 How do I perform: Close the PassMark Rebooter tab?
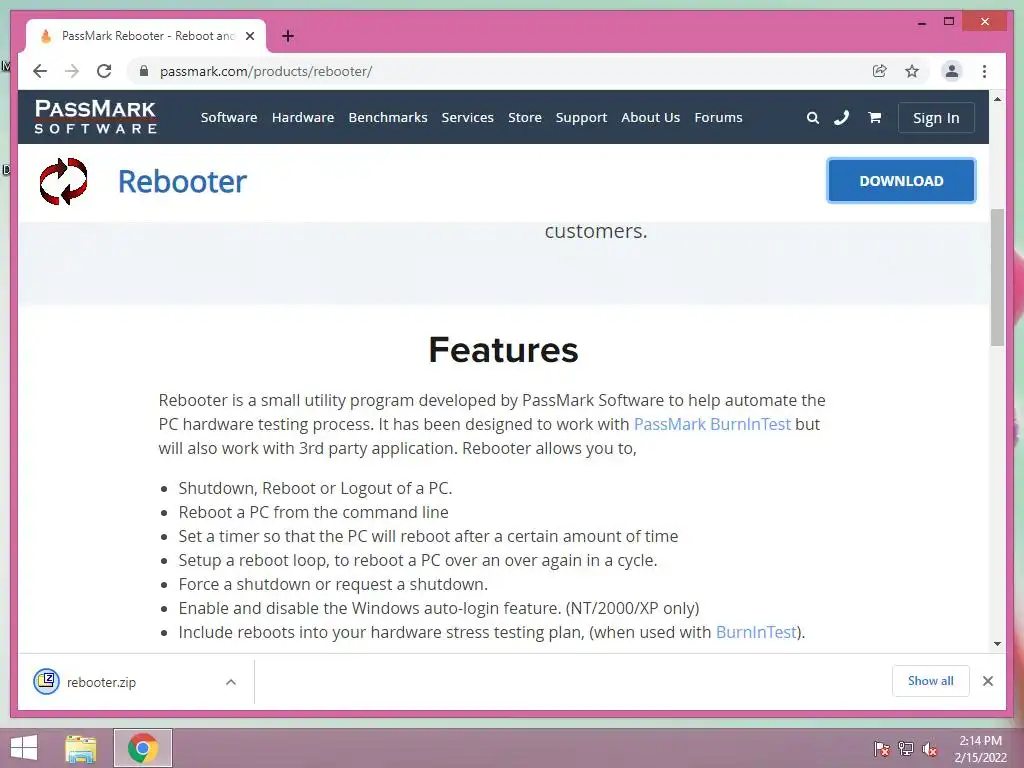pos(250,36)
